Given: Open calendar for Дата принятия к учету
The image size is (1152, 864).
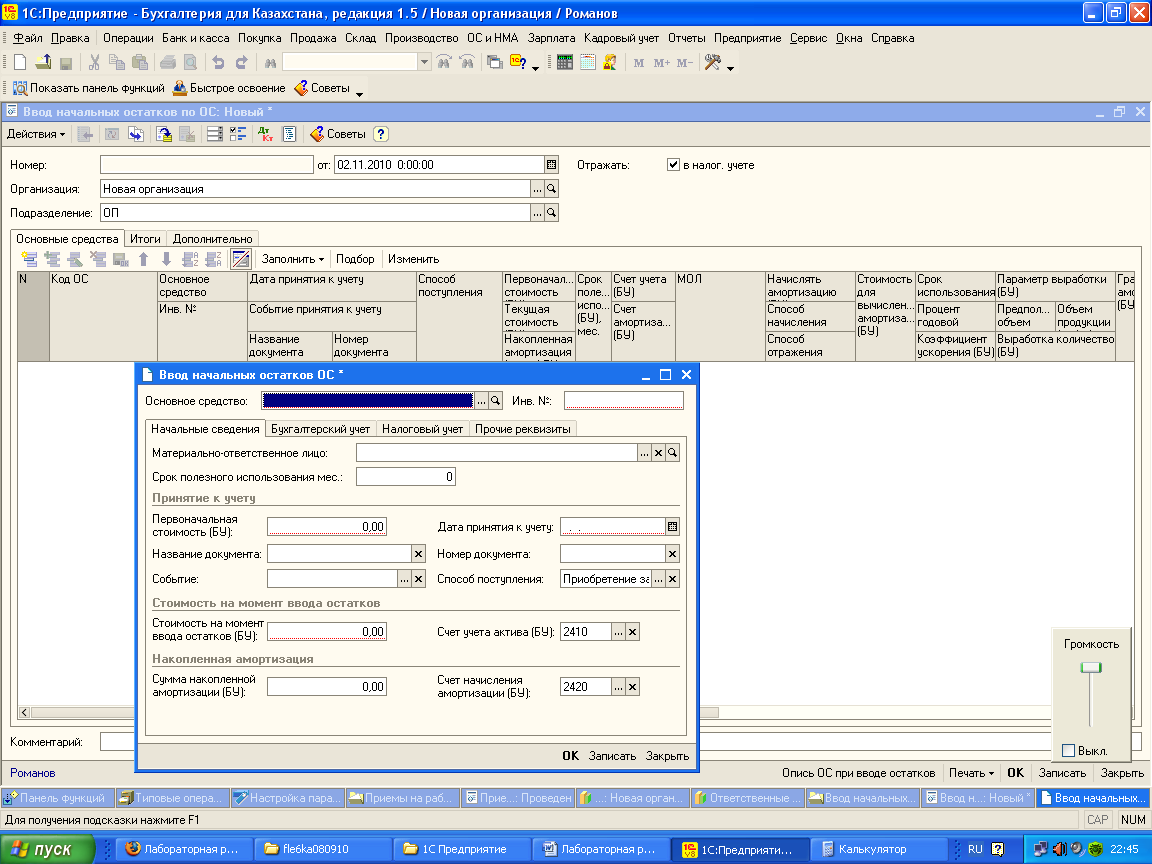Looking at the screenshot, I should click(x=672, y=526).
